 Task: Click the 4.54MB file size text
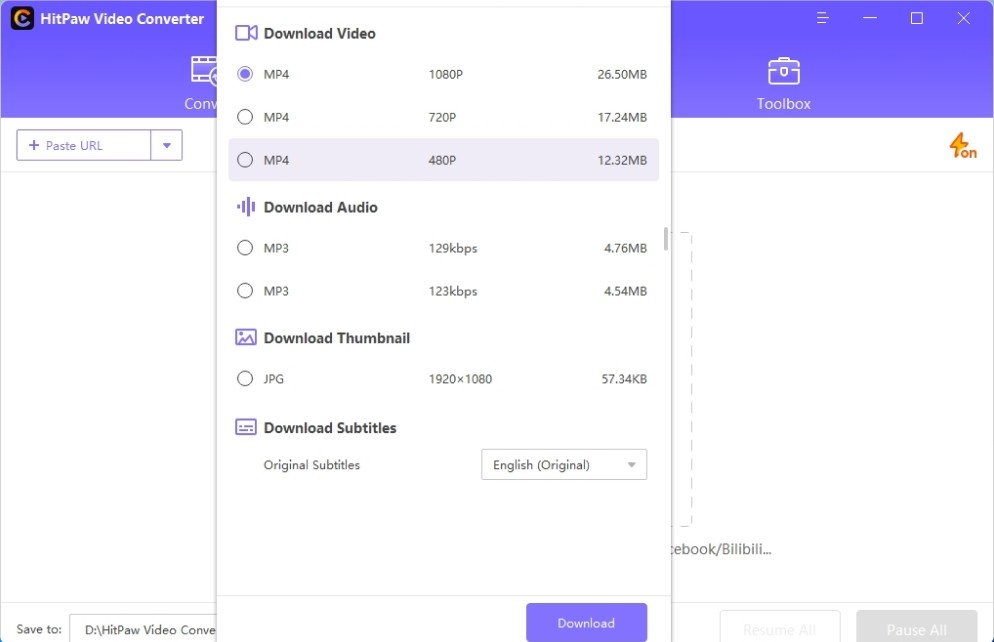[x=625, y=291]
